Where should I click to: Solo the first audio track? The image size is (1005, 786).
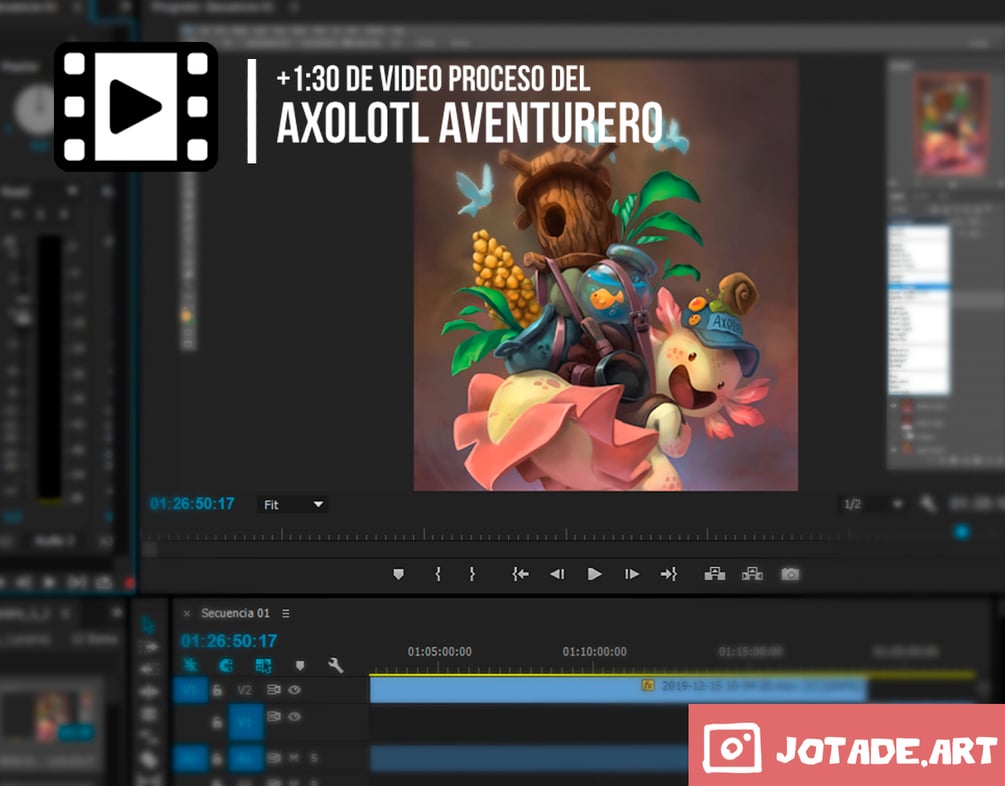tap(314, 758)
